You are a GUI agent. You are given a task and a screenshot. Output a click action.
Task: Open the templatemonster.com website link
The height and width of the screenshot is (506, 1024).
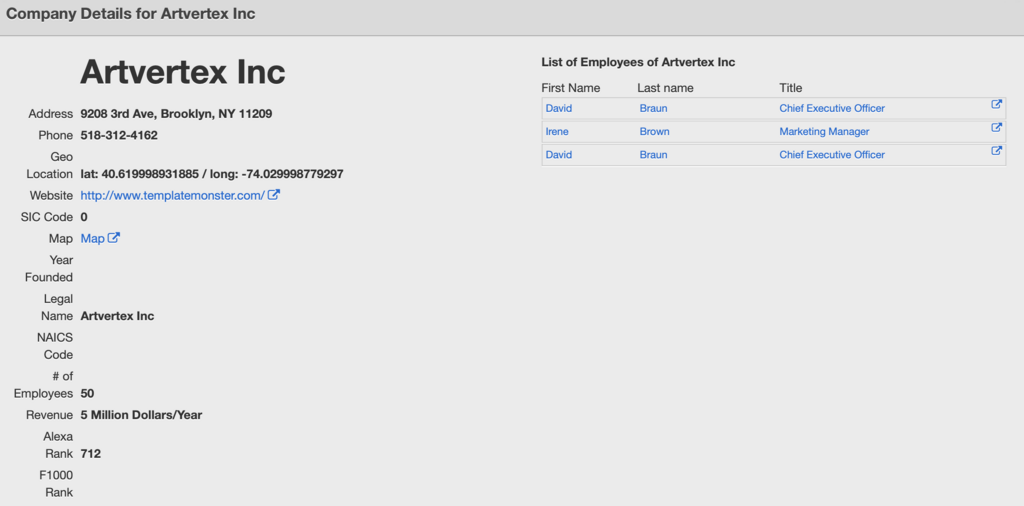point(172,196)
